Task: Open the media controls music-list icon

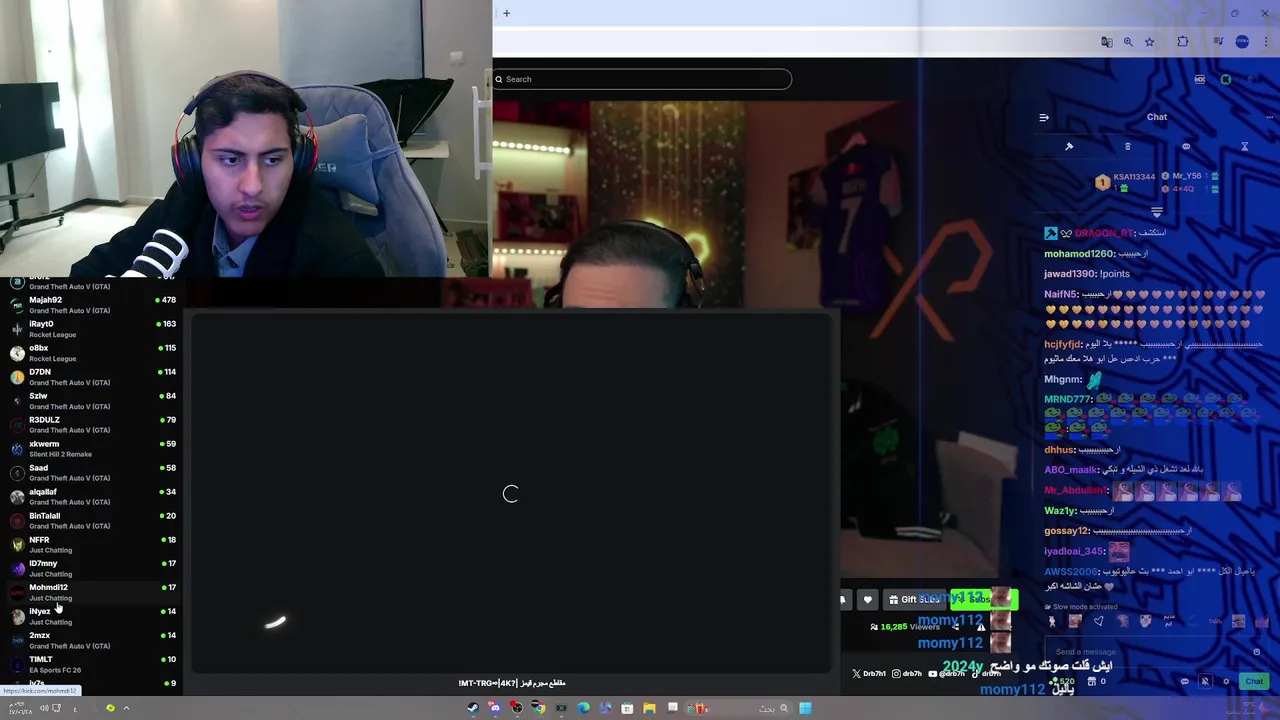Action: point(1218,42)
